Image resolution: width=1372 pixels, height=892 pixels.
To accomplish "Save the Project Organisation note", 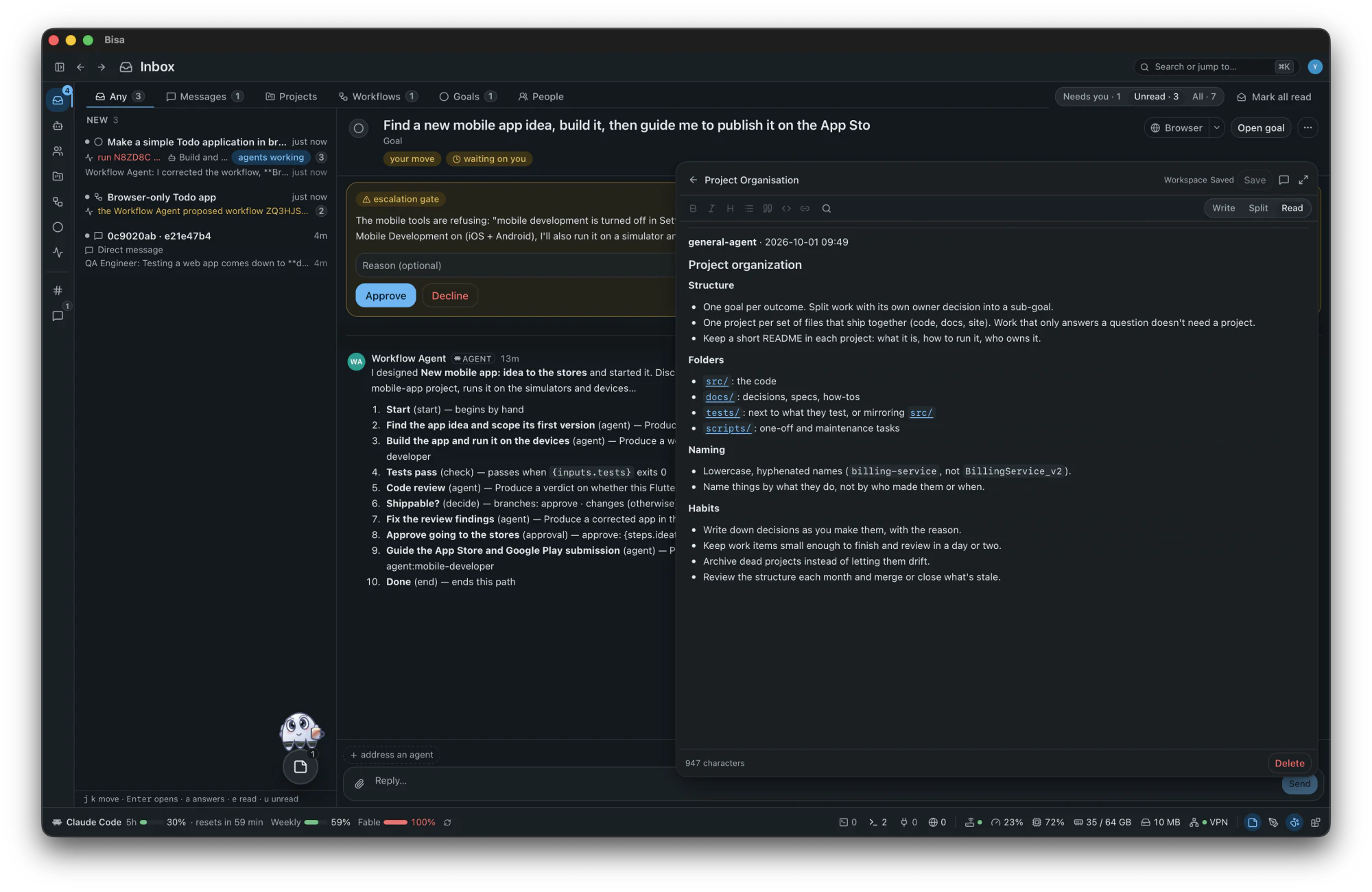I will click(1255, 180).
